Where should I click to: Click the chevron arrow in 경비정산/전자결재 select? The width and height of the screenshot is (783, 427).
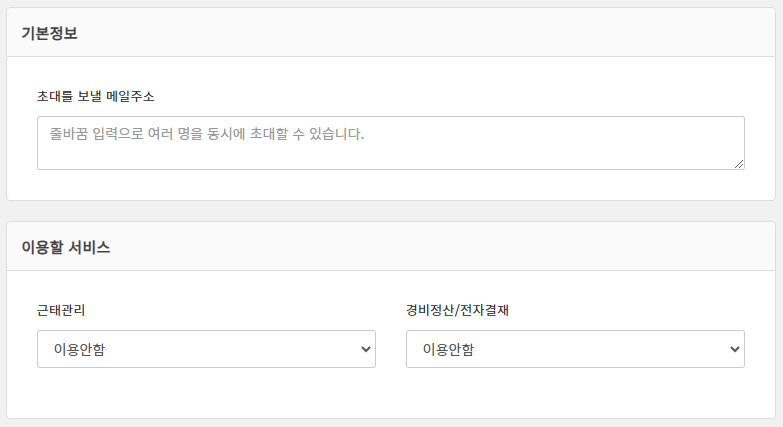point(734,349)
